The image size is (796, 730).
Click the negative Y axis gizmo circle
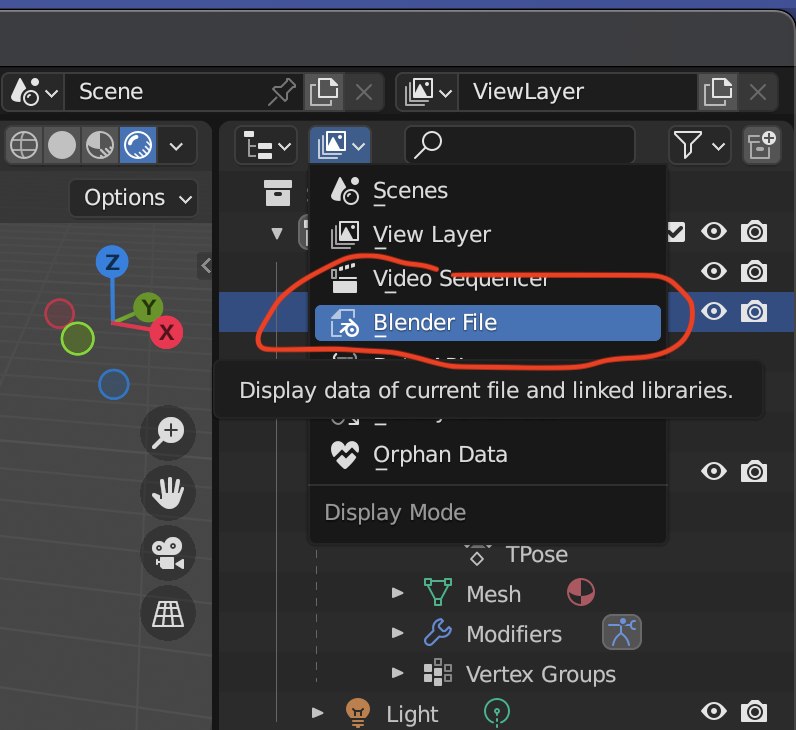tap(78, 339)
